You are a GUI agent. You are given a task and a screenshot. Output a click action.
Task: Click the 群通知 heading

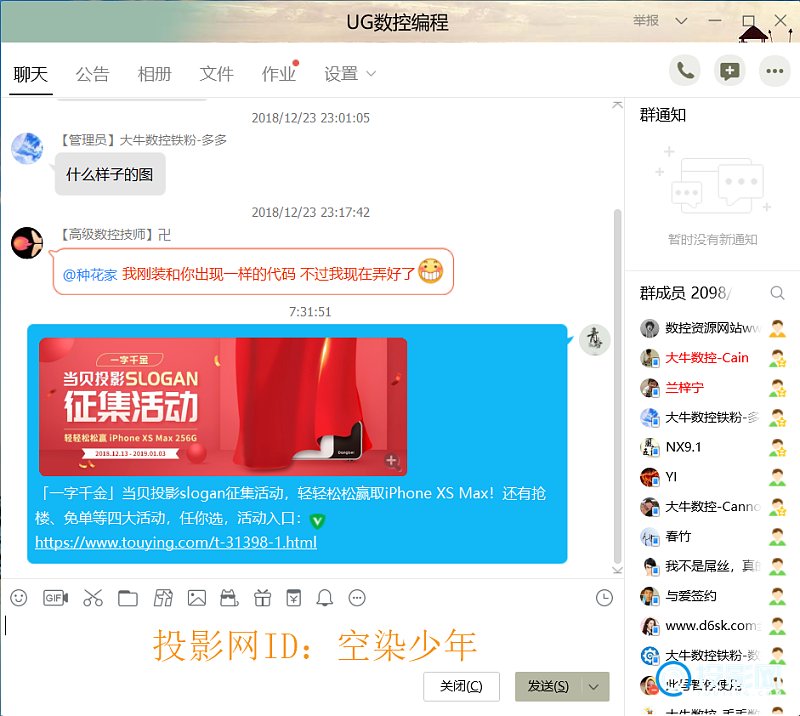pyautogui.click(x=663, y=115)
